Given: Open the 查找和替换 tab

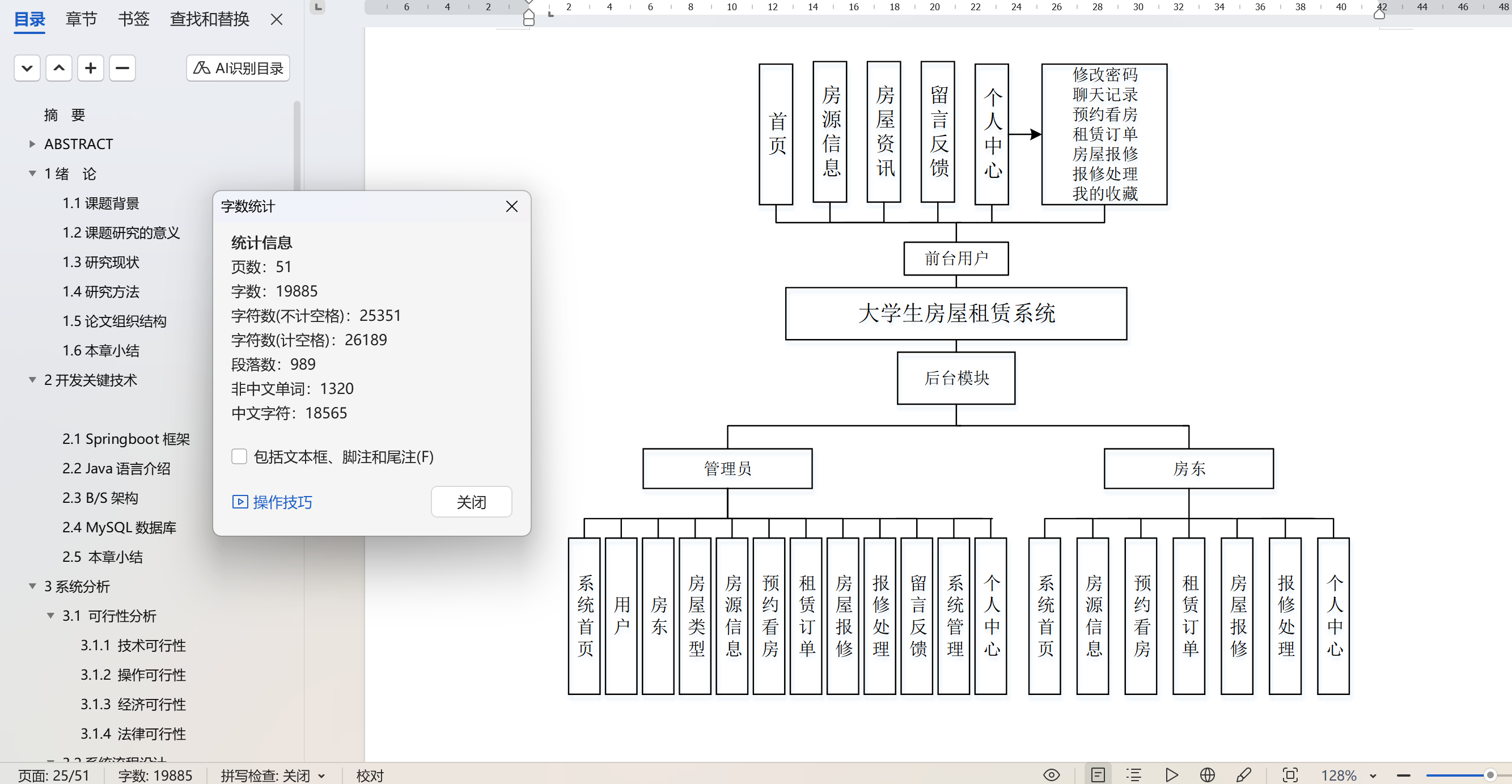Looking at the screenshot, I should pos(210,19).
